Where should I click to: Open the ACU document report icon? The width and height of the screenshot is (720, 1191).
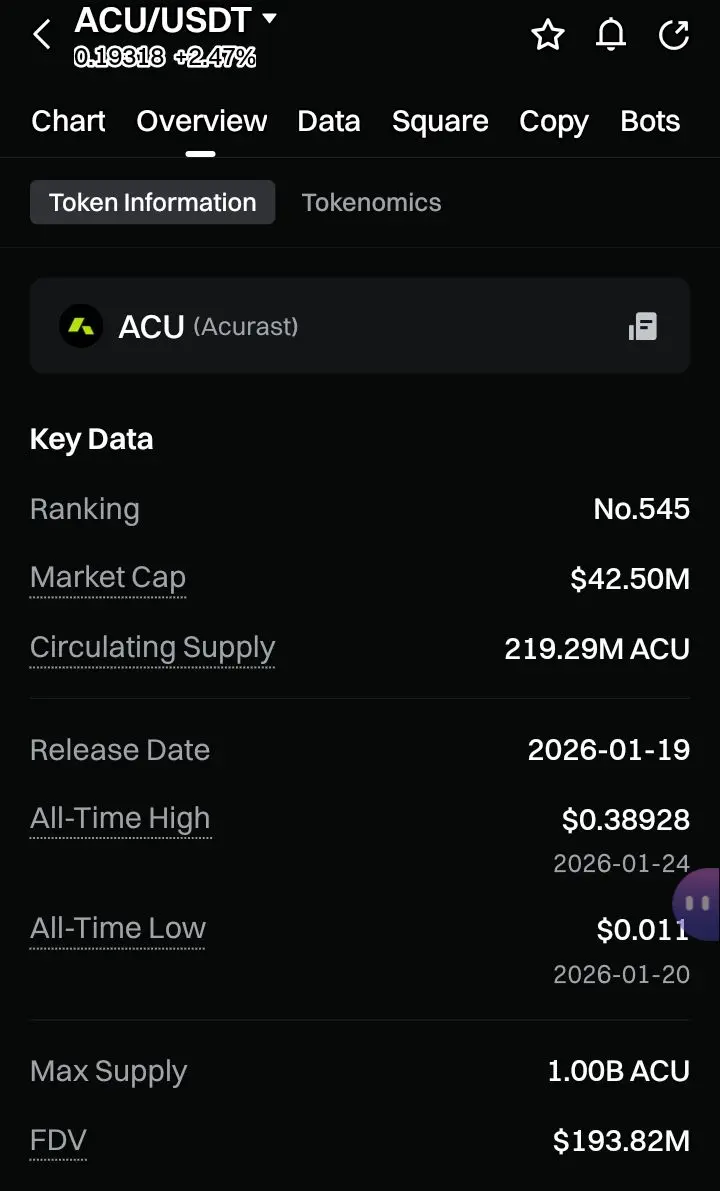pyautogui.click(x=643, y=327)
